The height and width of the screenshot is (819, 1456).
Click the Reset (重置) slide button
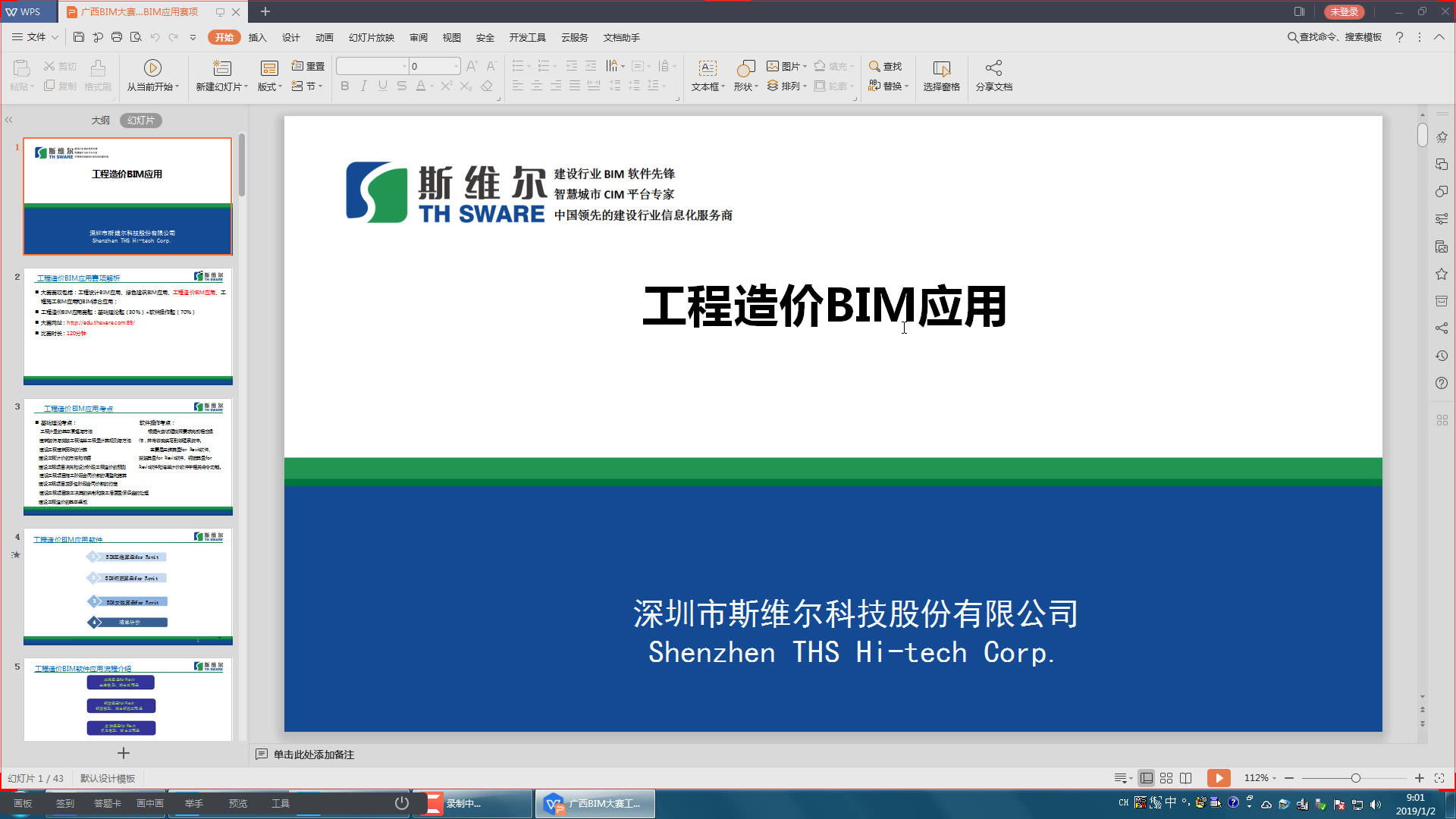[x=308, y=66]
